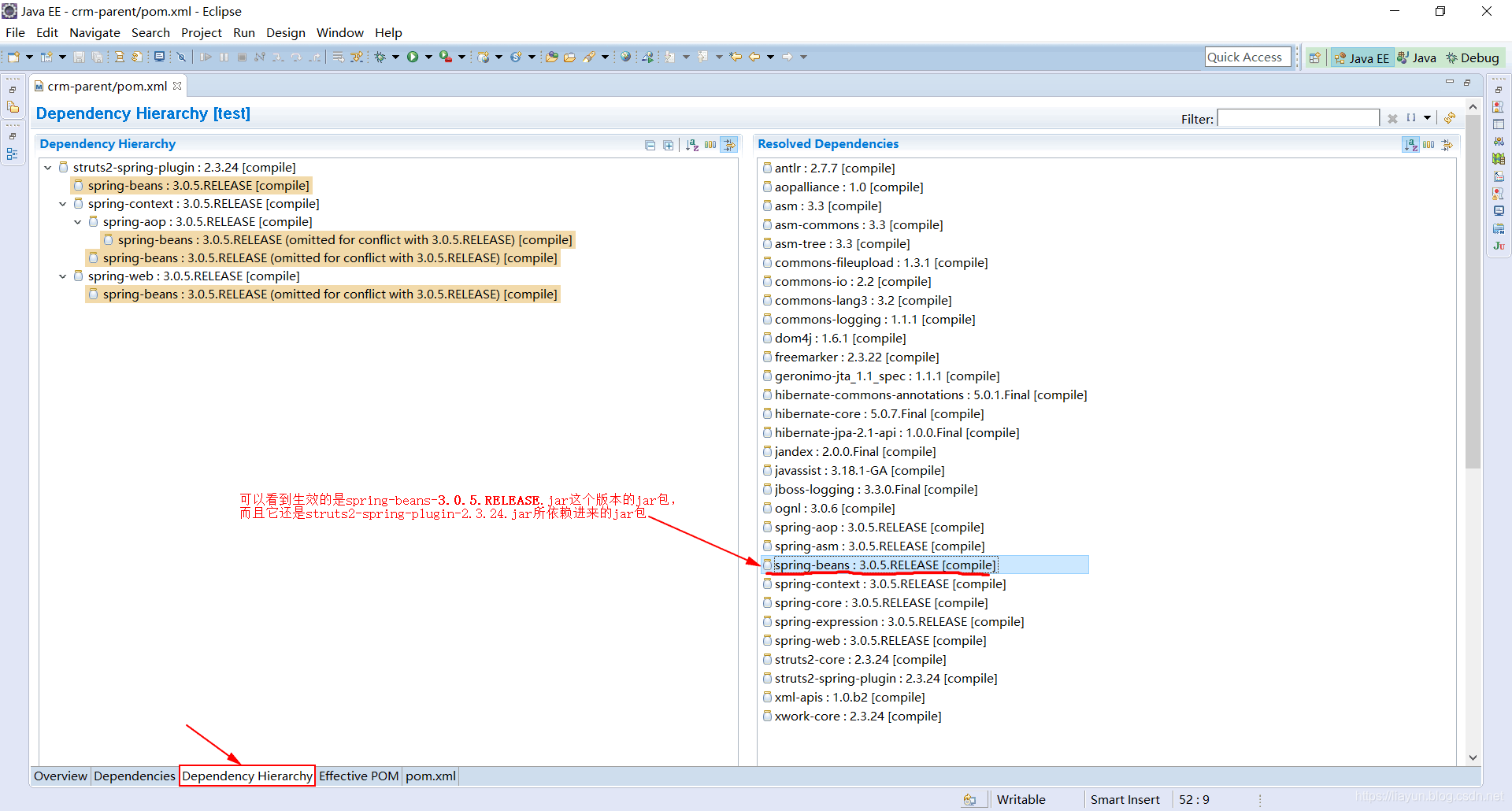This screenshot has height=811, width=1512.
Task: Collapse the spring-aop tree node
Action: point(78,222)
